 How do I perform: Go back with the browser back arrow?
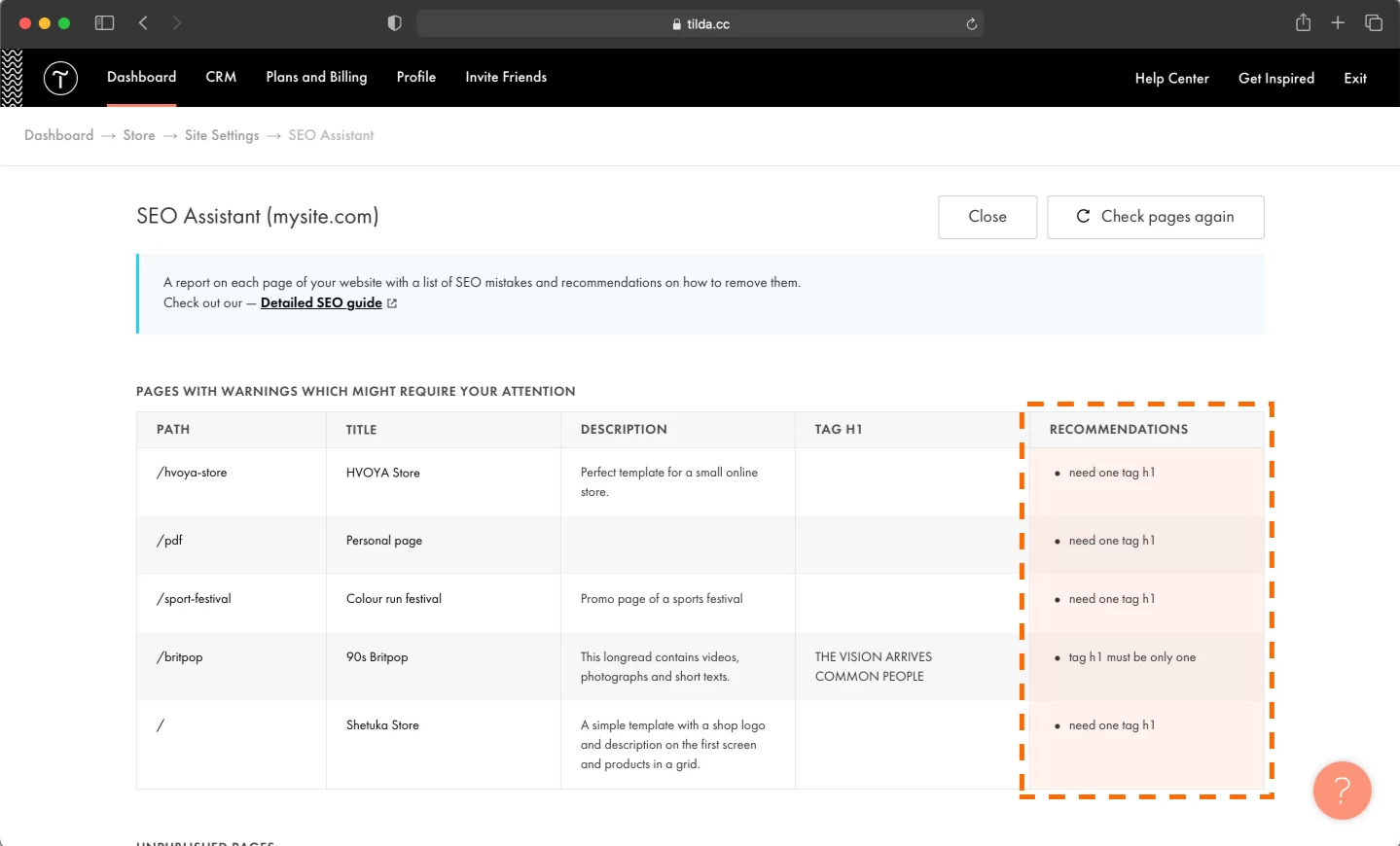[143, 22]
